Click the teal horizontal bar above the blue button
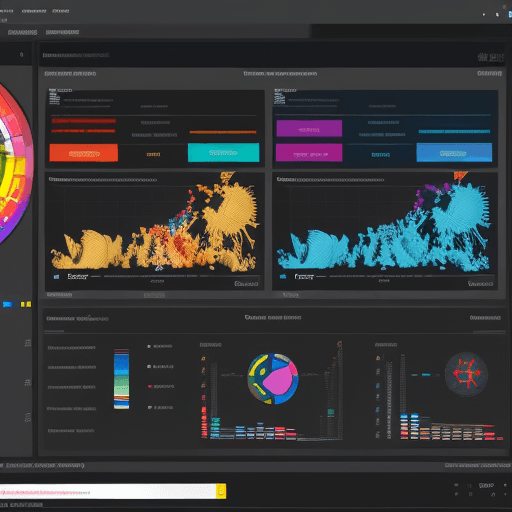512x512 pixels. [454, 132]
